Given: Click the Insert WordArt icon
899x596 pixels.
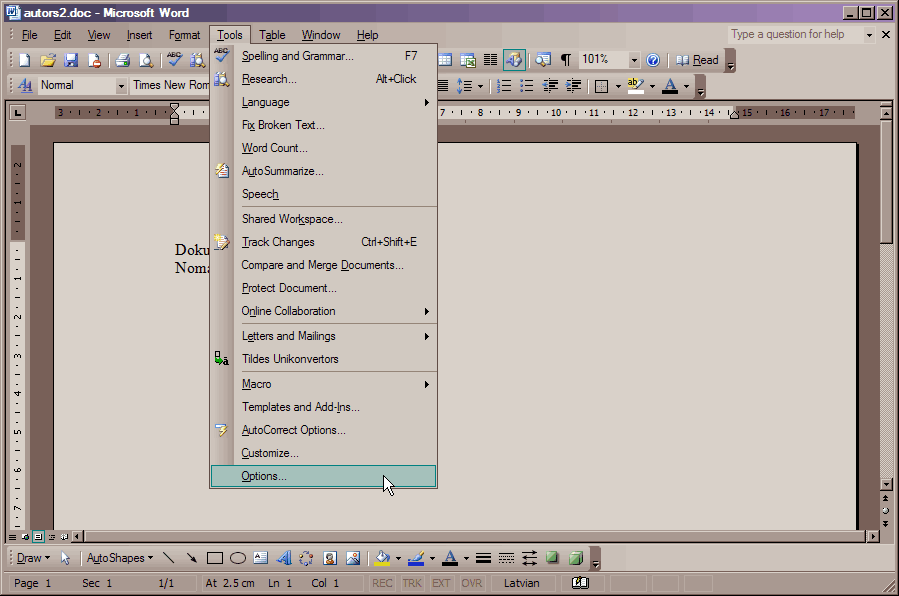Looking at the screenshot, I should (284, 558).
